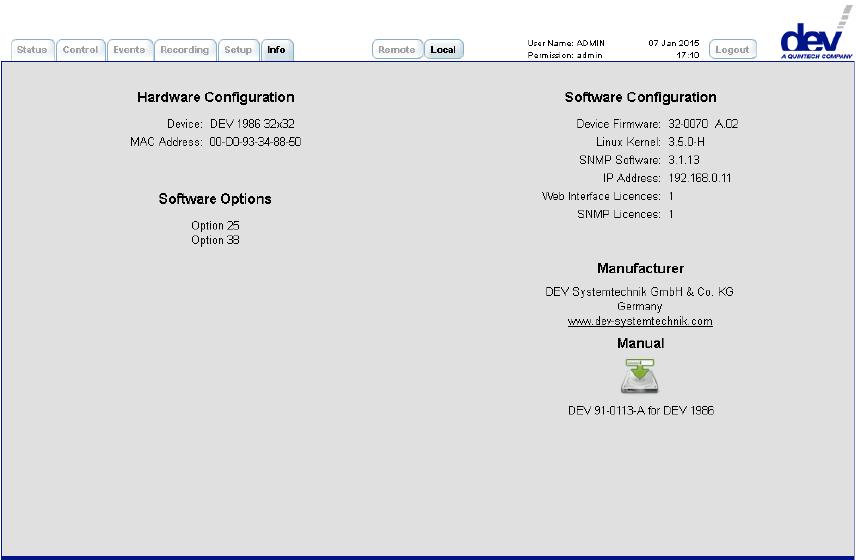
Task: Click the SNMP Licences label
Action: (x=619, y=214)
